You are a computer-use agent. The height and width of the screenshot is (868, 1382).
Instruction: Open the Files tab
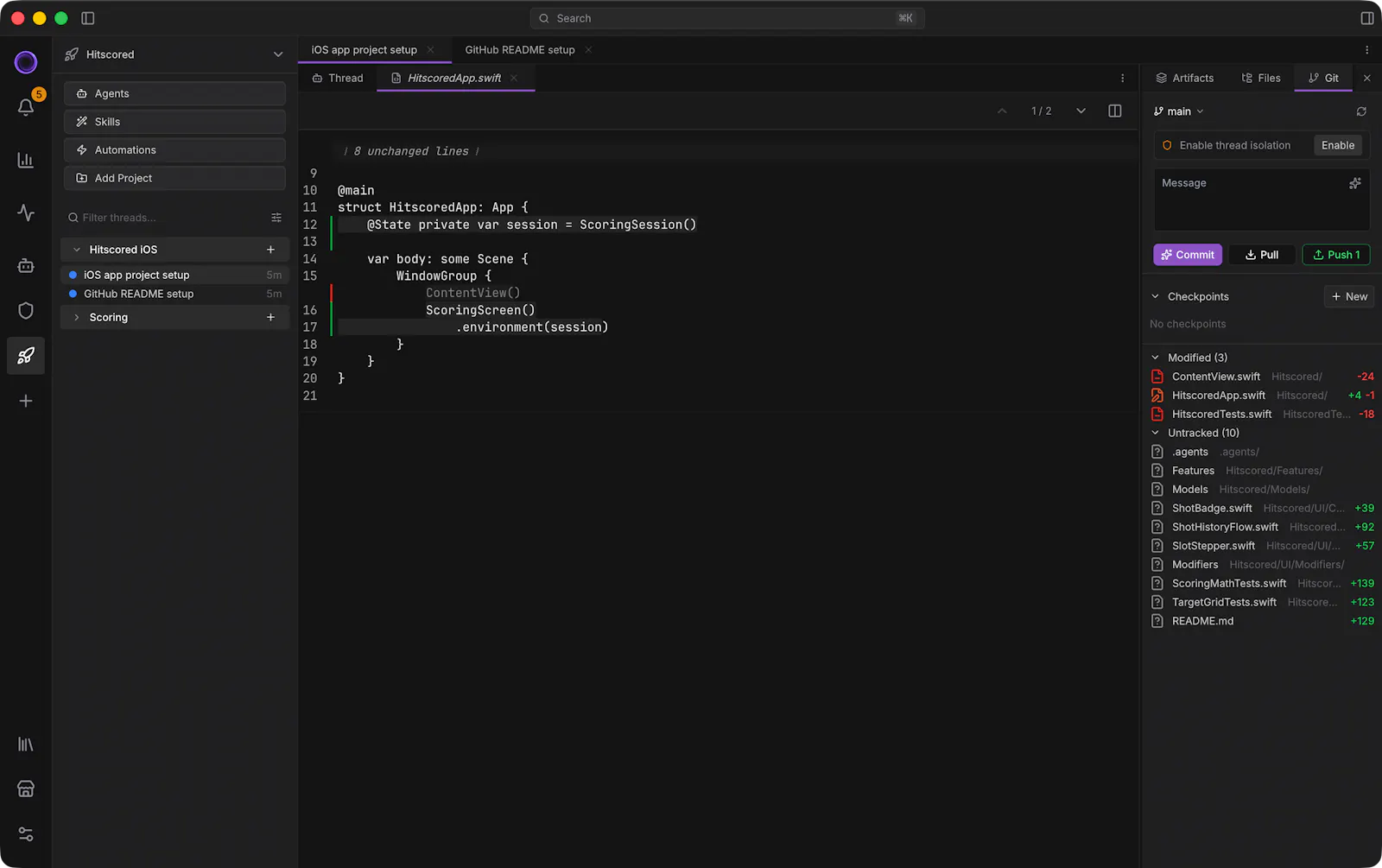(1261, 78)
